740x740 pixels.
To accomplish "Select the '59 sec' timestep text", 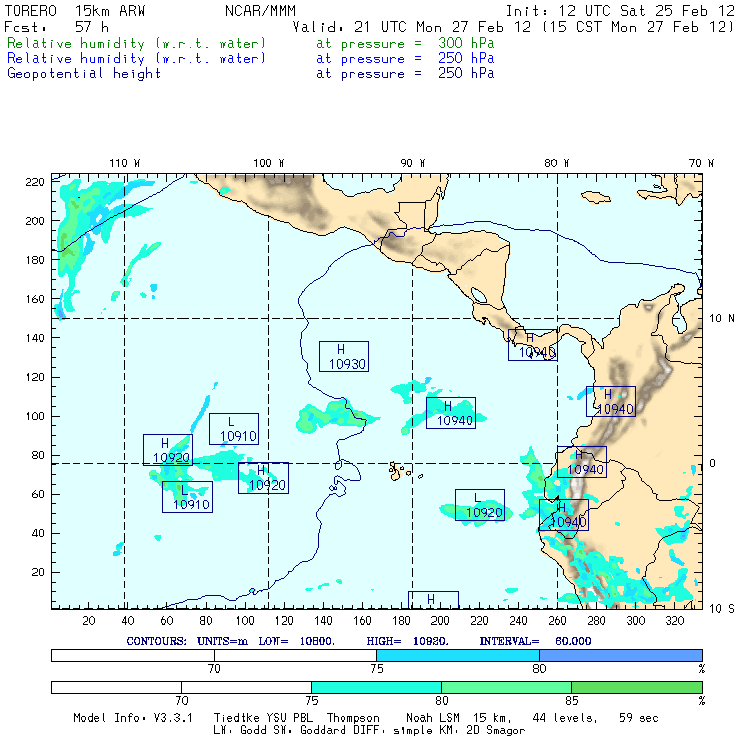I will (x=639, y=718).
